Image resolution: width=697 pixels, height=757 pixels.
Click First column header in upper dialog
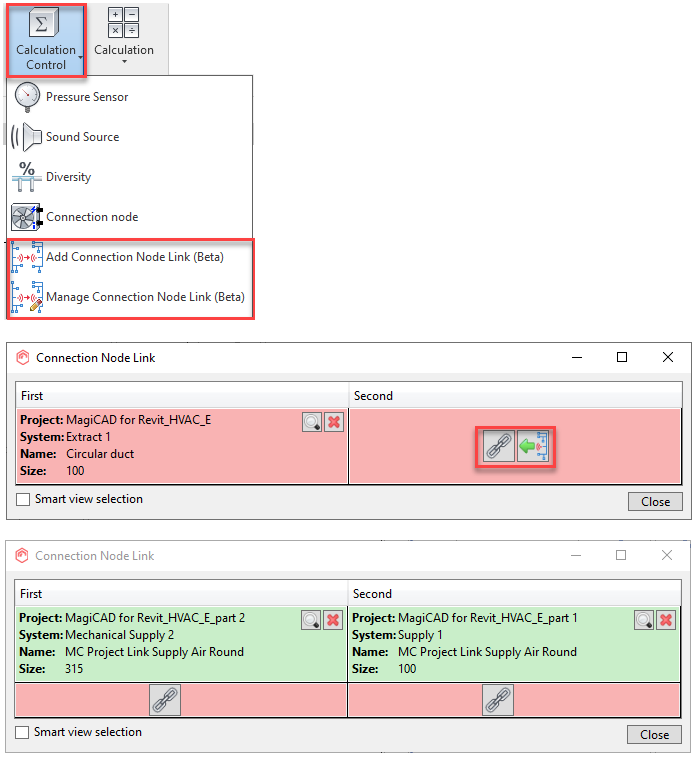coord(182,396)
